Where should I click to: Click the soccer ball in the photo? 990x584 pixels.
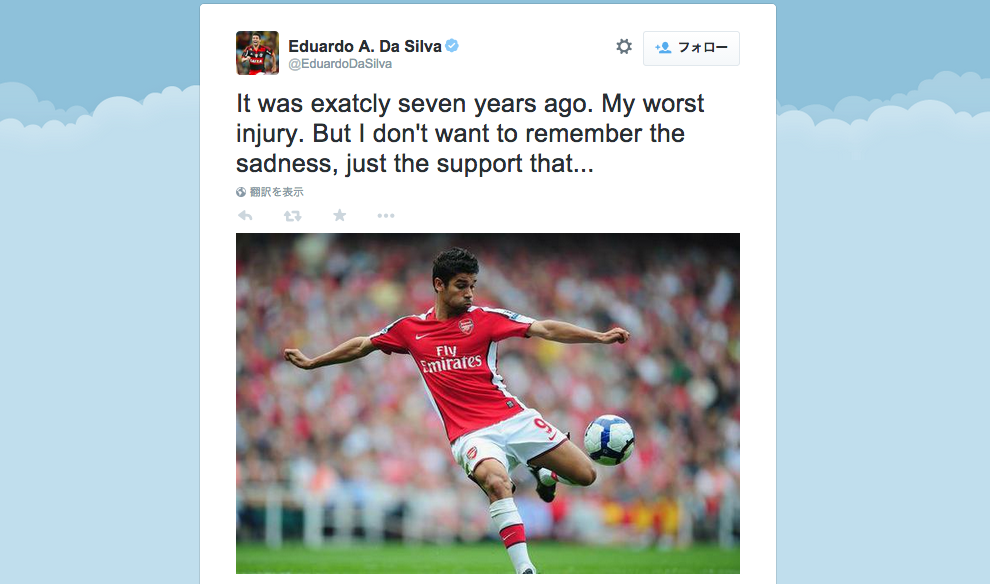(609, 440)
